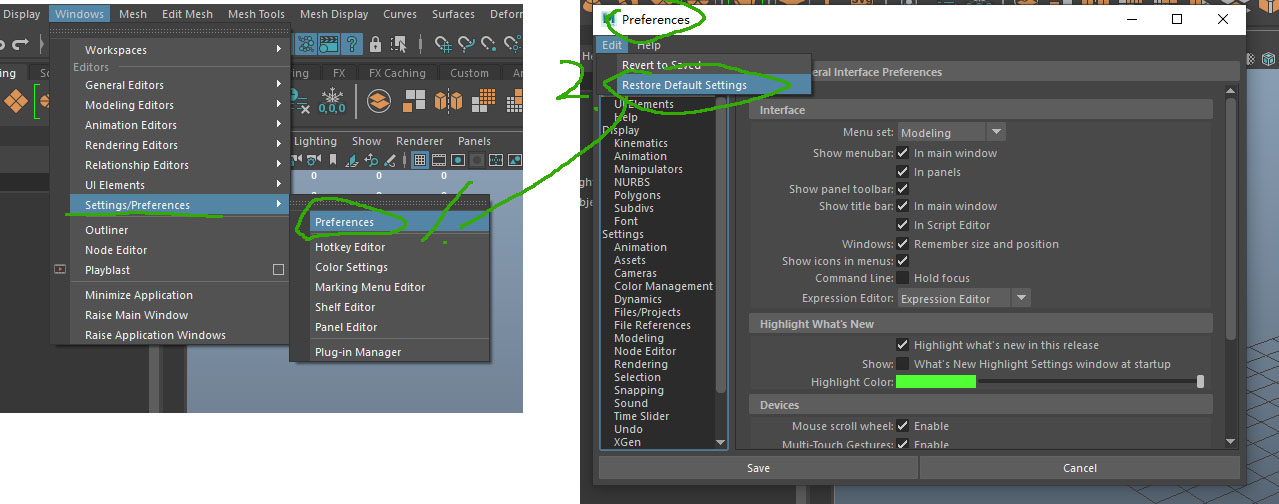
Task: Click the circular orange layers shelf icon
Action: [x=379, y=100]
